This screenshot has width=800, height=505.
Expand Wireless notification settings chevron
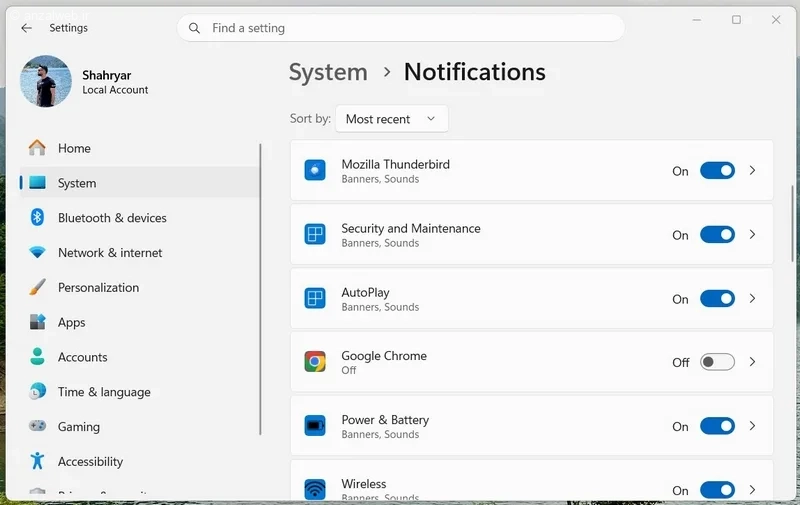tap(753, 490)
